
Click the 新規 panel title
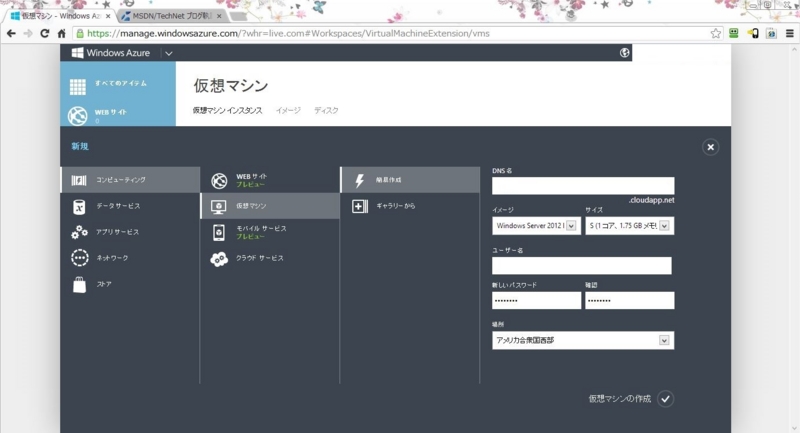80,146
